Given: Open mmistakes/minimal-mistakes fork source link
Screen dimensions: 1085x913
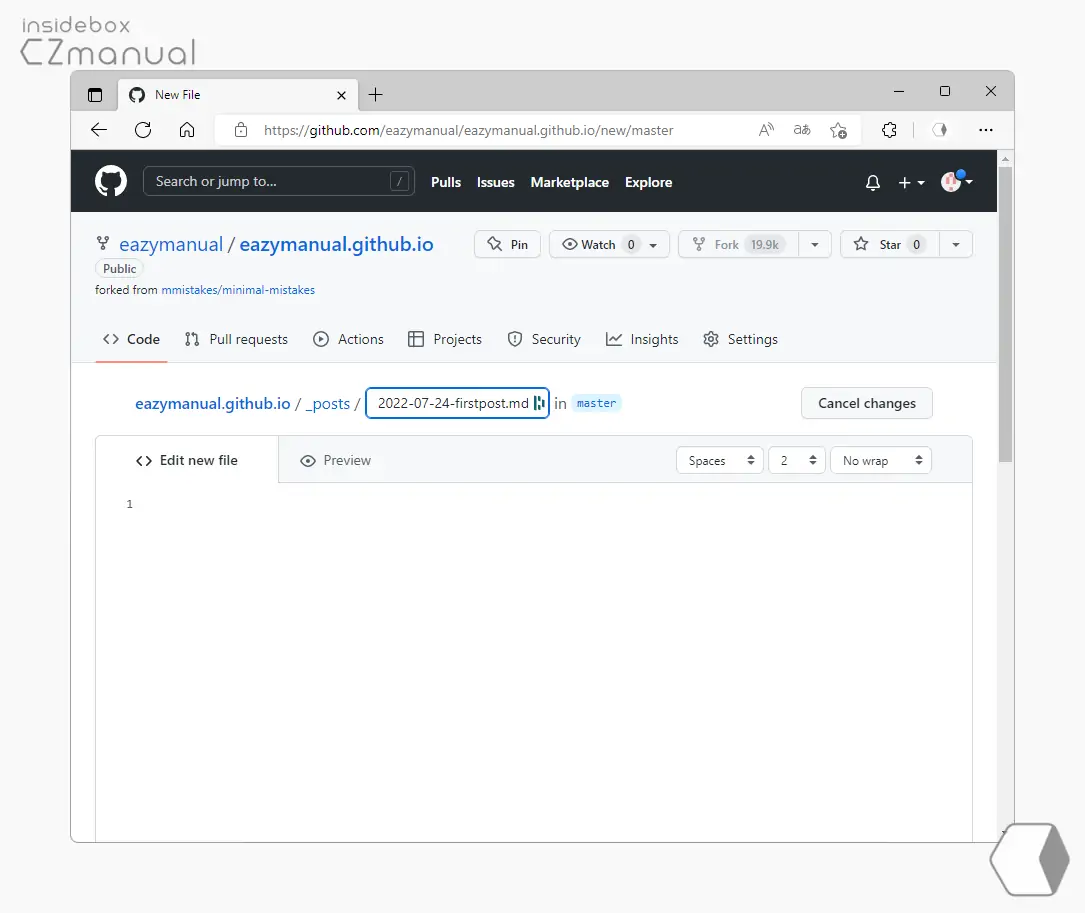Looking at the screenshot, I should [238, 290].
